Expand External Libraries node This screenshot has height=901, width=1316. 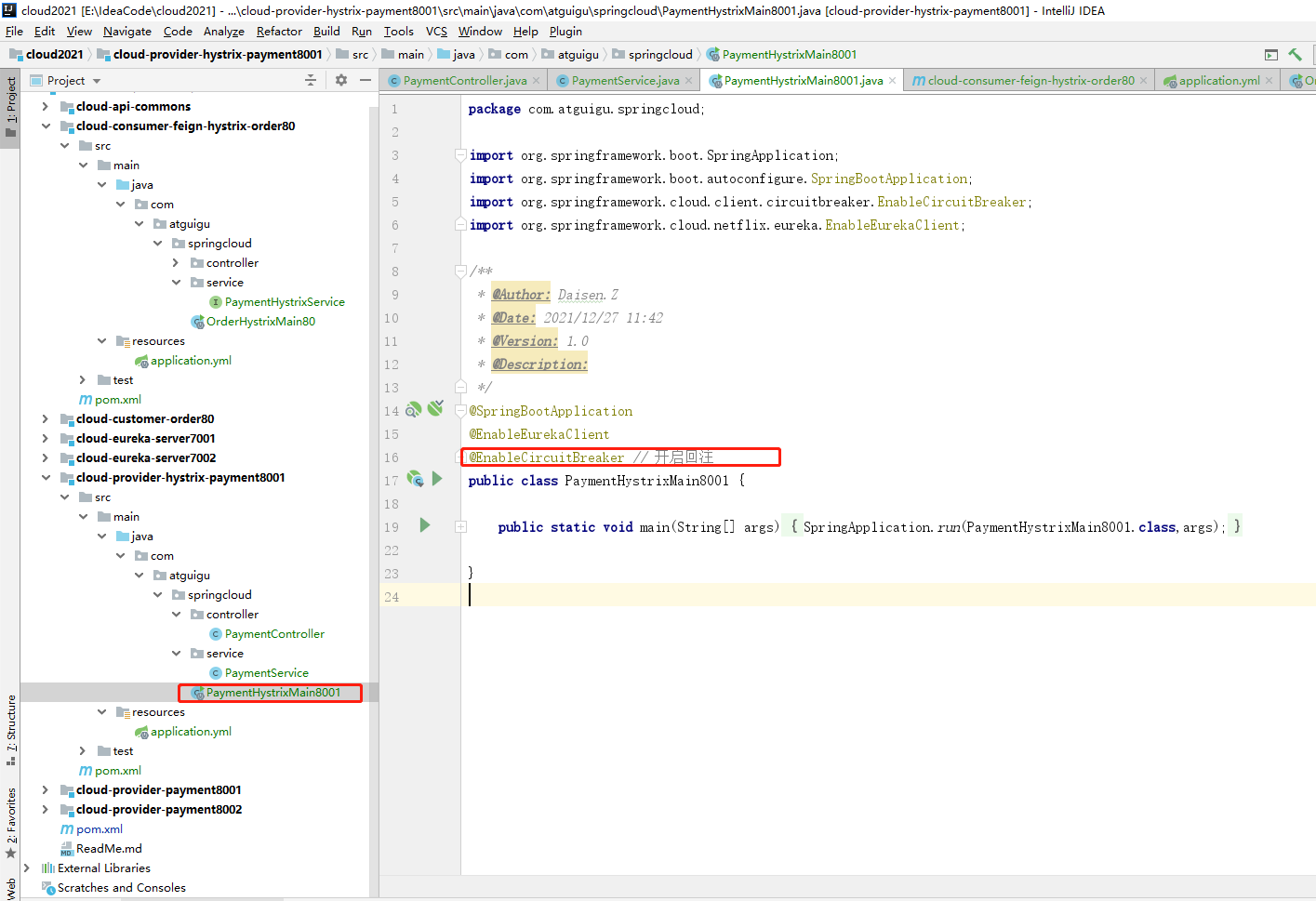click(26, 868)
